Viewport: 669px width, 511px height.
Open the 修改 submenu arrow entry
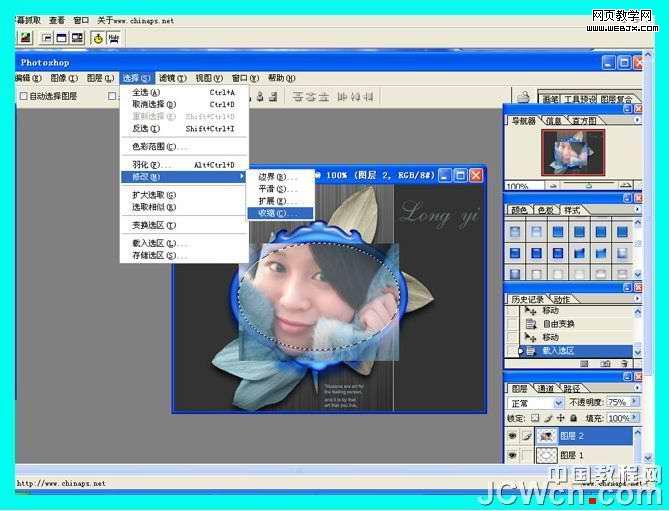point(183,177)
